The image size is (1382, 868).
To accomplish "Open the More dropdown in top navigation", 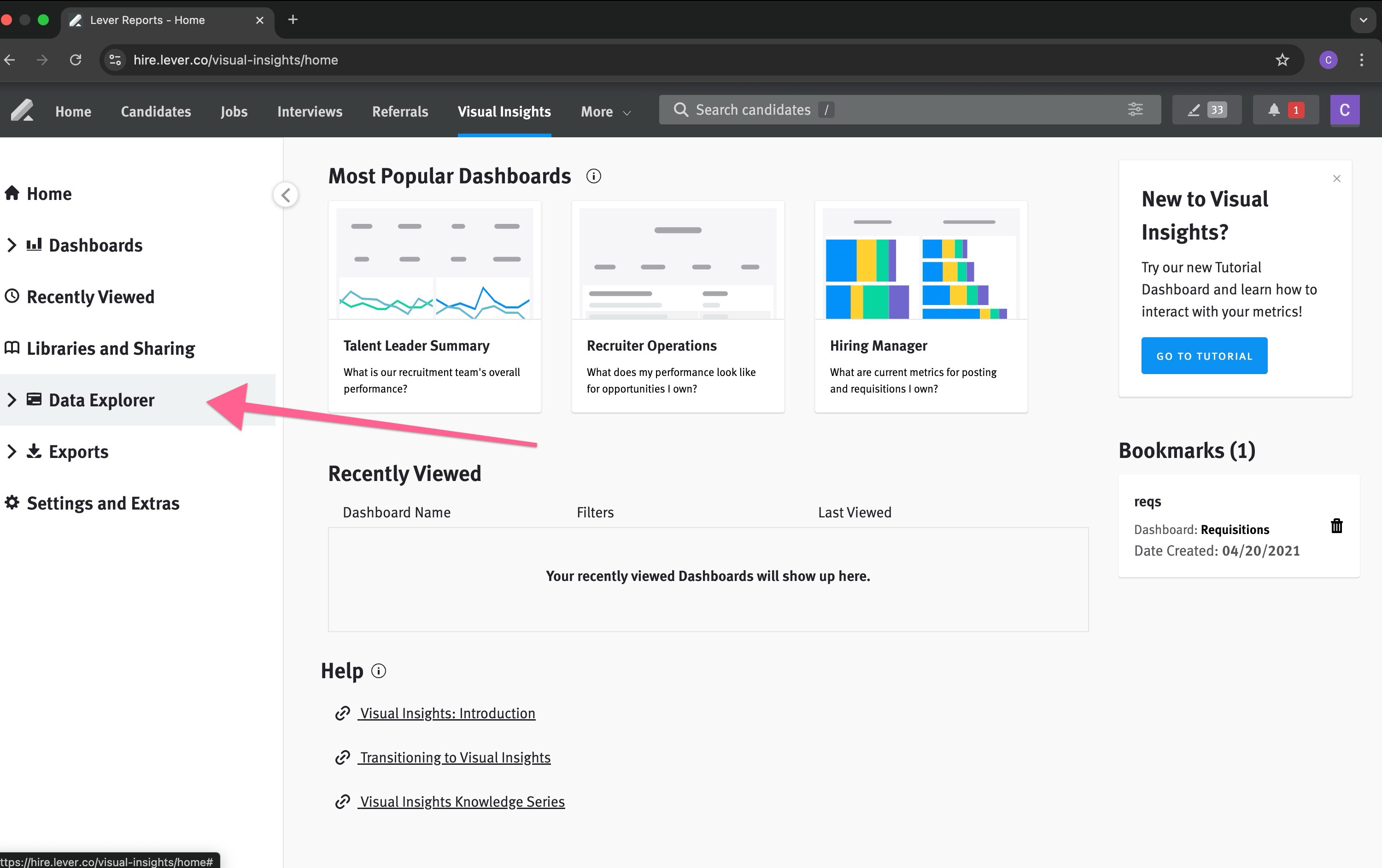I will pyautogui.click(x=605, y=111).
